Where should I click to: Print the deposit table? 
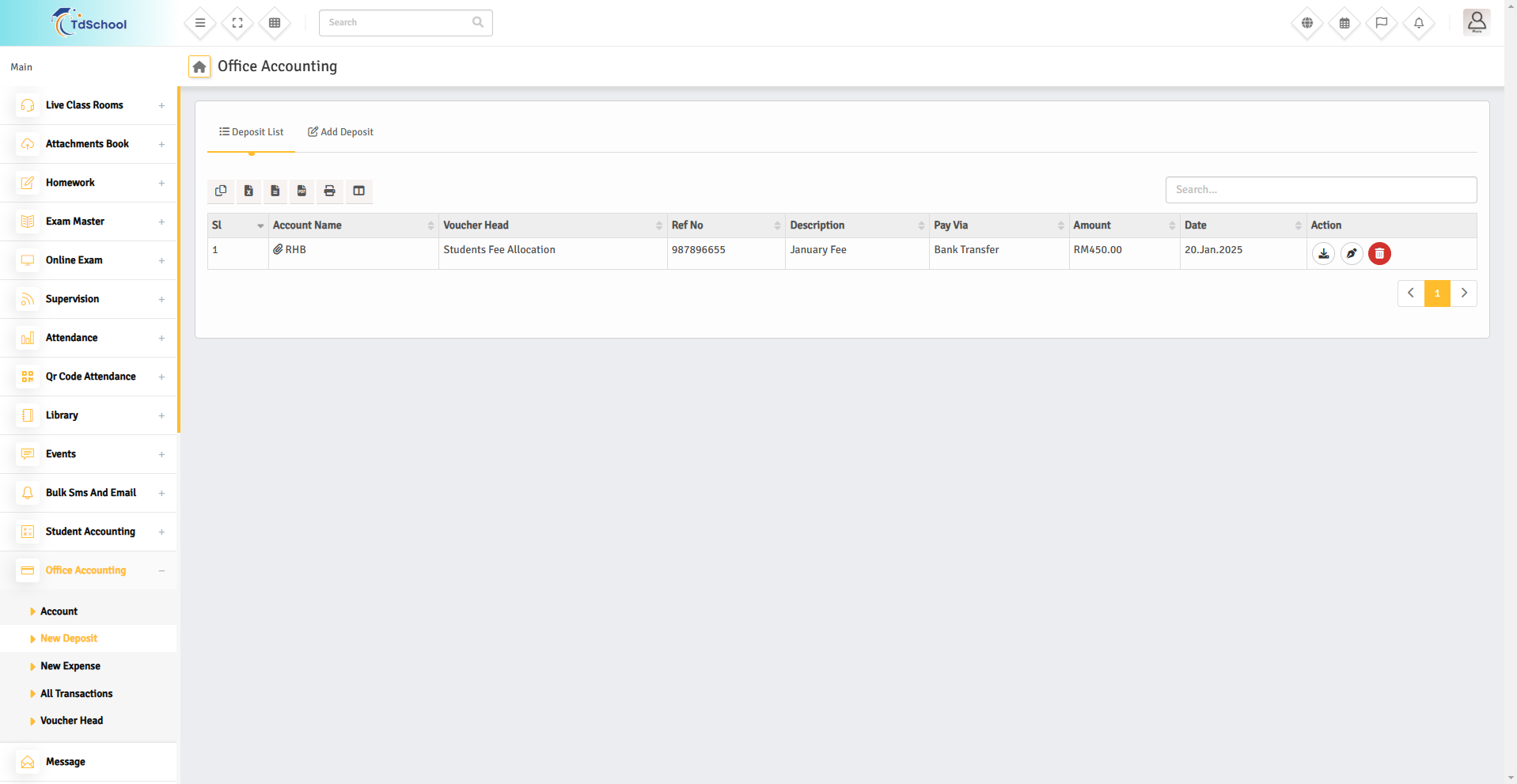point(329,191)
